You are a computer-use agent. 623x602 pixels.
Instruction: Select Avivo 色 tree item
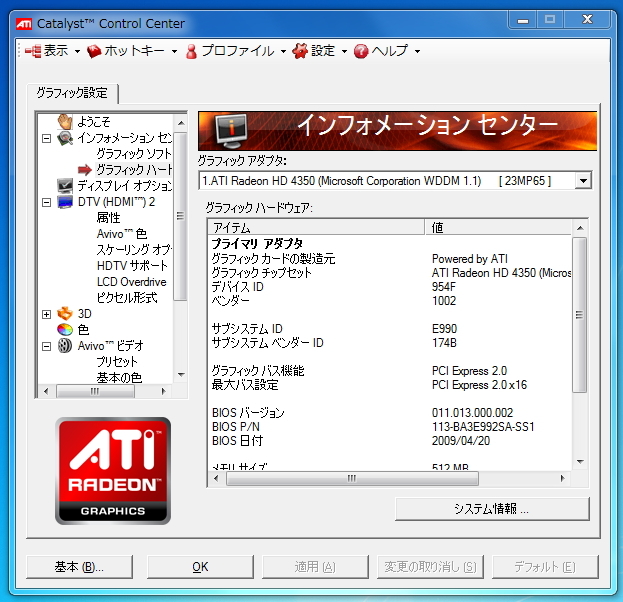[x=122, y=234]
